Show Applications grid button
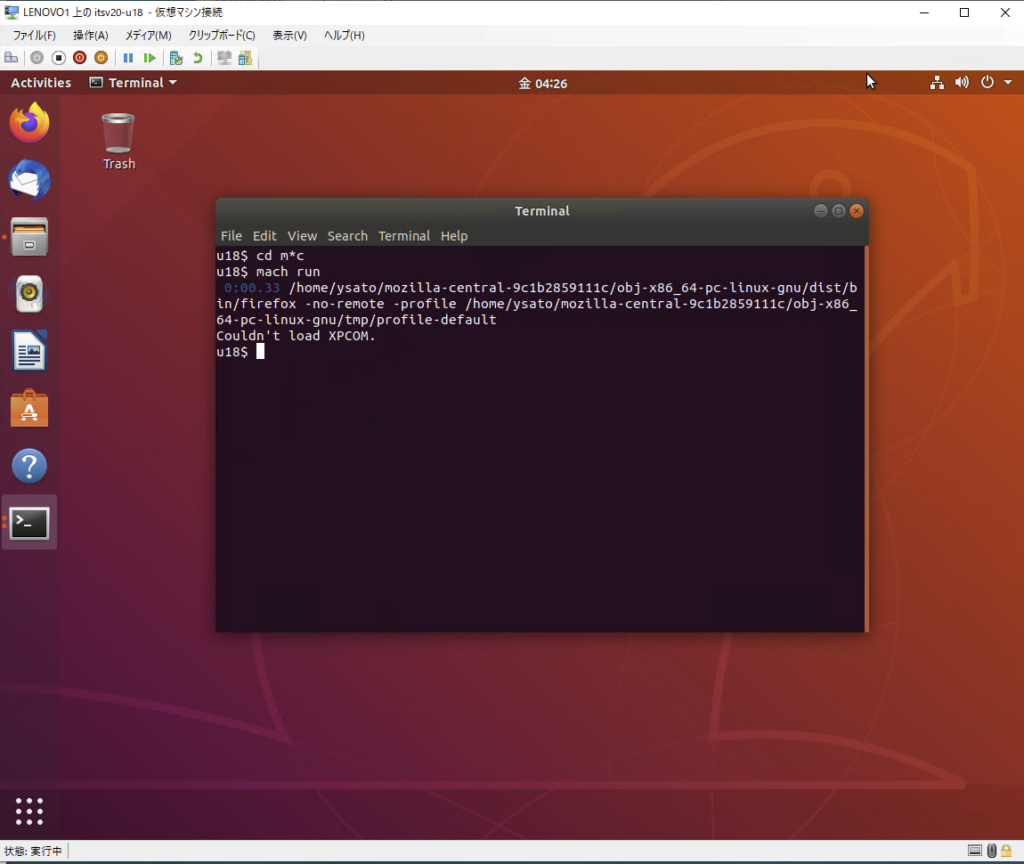This screenshot has height=864, width=1024. click(29, 810)
